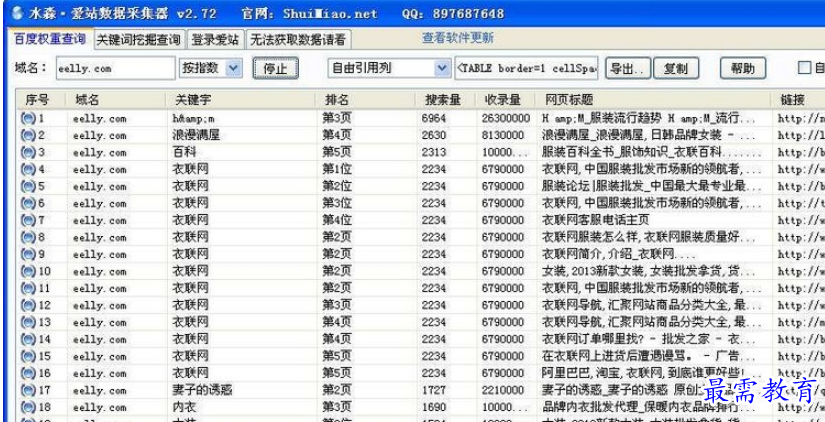Image resolution: width=825 pixels, height=422 pixels.
Task: Click the 帮助 button
Action: 743,68
